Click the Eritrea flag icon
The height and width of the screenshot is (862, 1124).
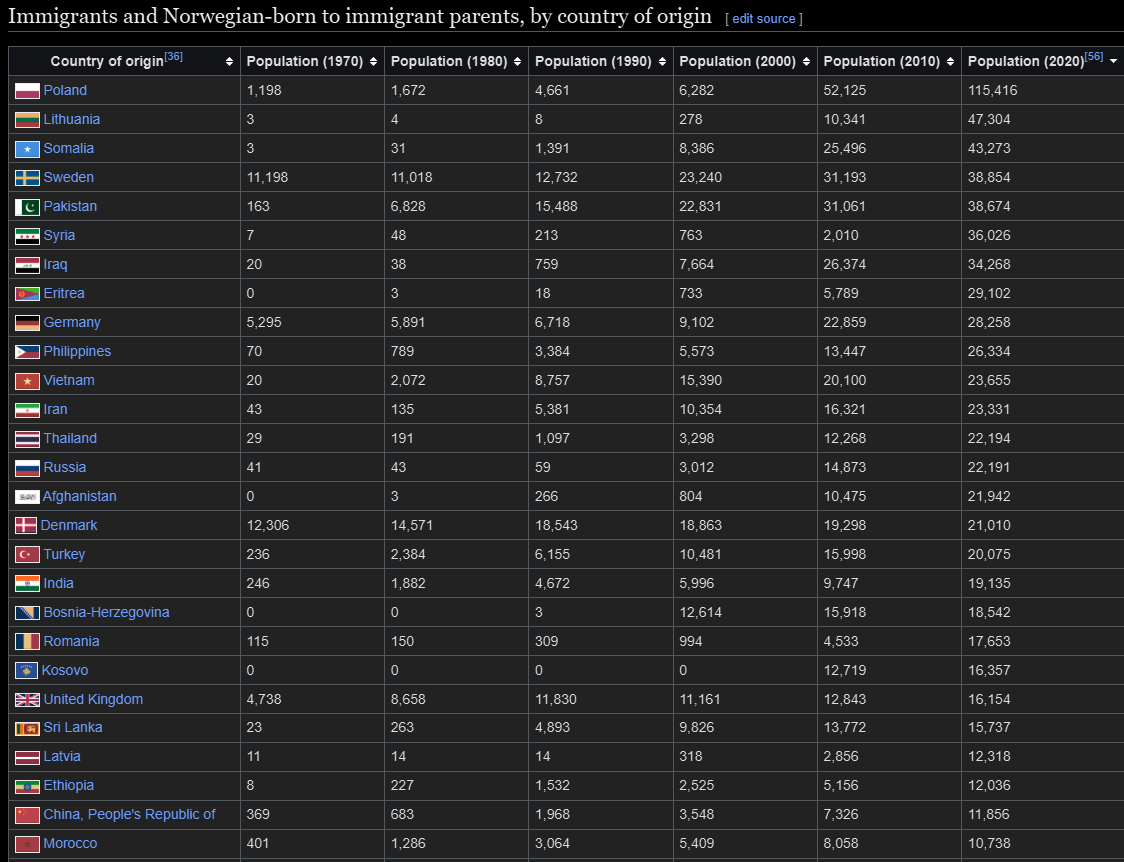coord(27,294)
